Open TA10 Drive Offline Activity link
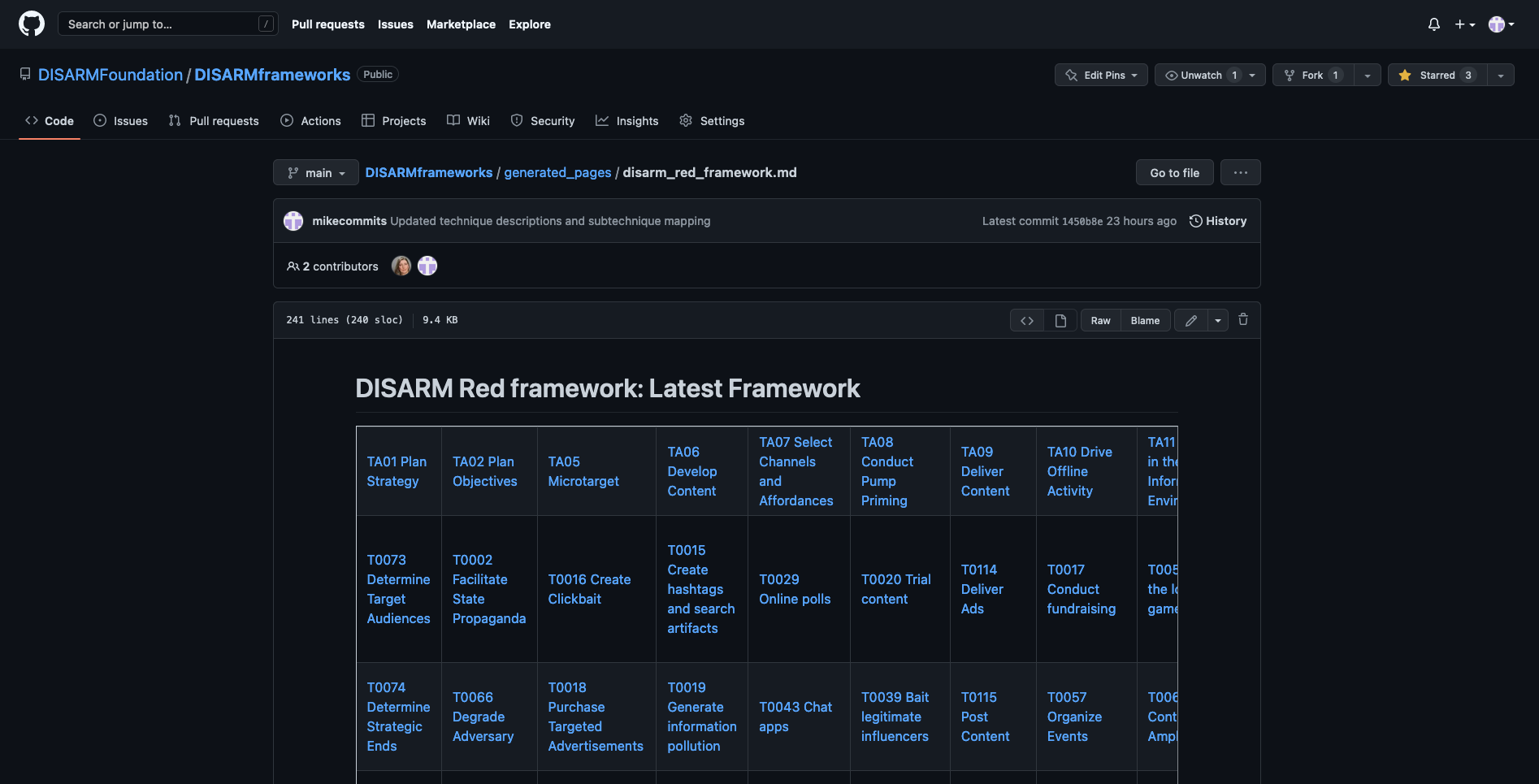1539x784 pixels. [1080, 471]
